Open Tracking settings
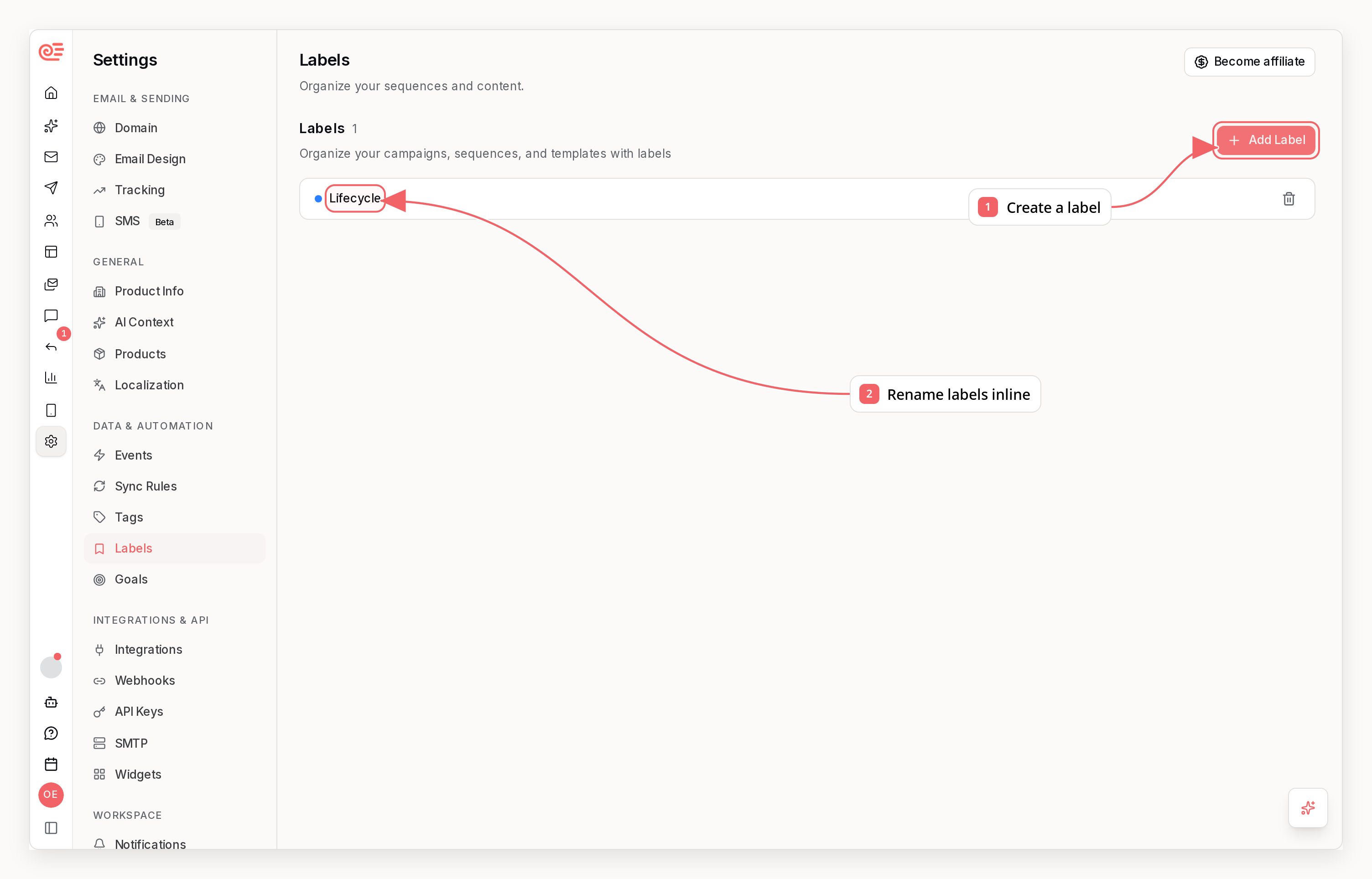This screenshot has height=879, width=1372. [174, 190]
